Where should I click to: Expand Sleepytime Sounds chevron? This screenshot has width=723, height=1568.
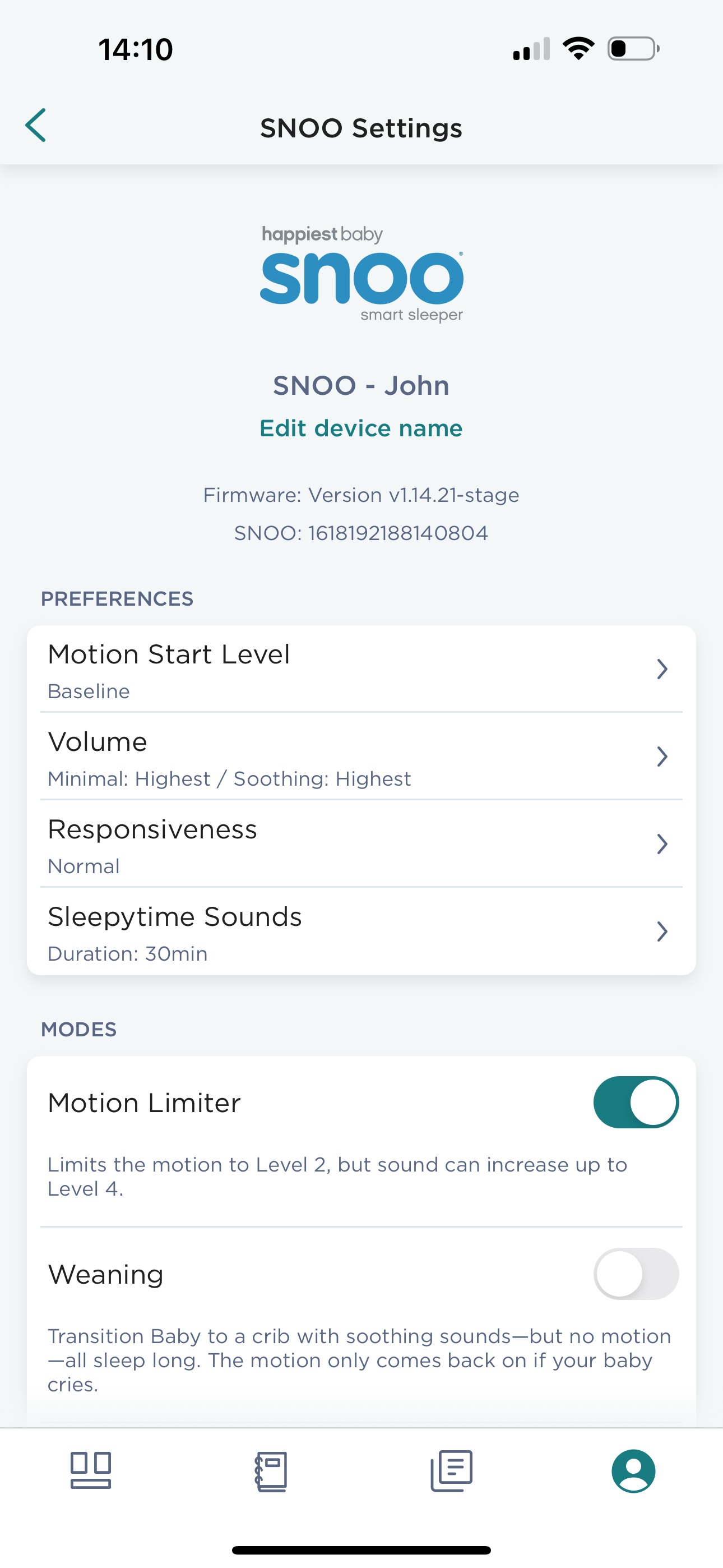pos(662,931)
